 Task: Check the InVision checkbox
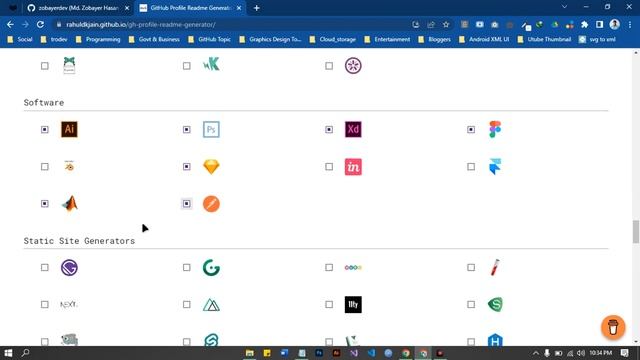click(329, 167)
